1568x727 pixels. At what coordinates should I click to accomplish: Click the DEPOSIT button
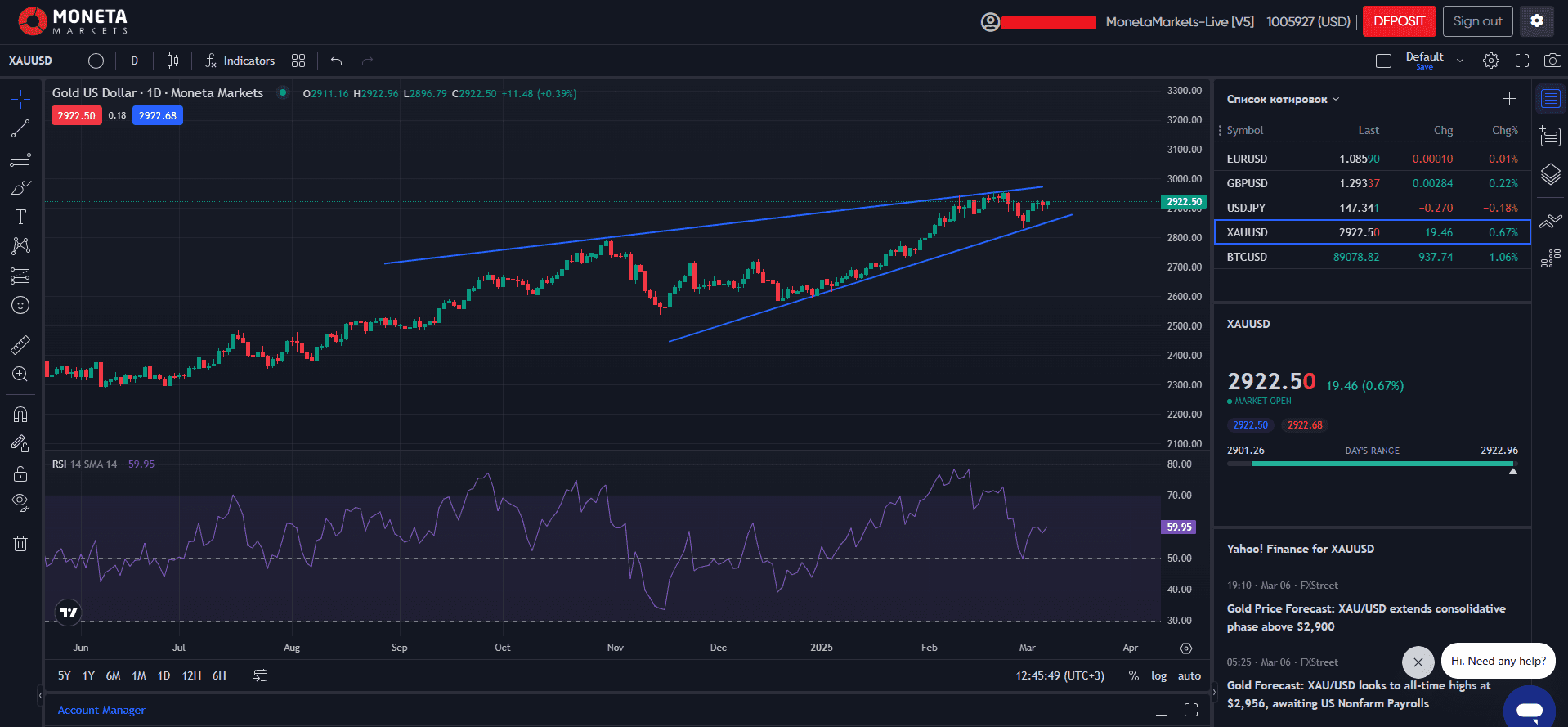pos(1399,21)
